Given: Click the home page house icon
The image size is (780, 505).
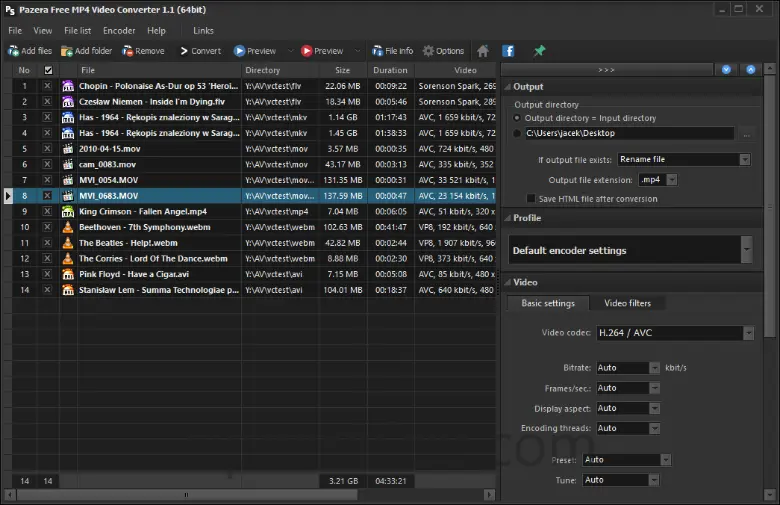Looking at the screenshot, I should click(x=483, y=51).
